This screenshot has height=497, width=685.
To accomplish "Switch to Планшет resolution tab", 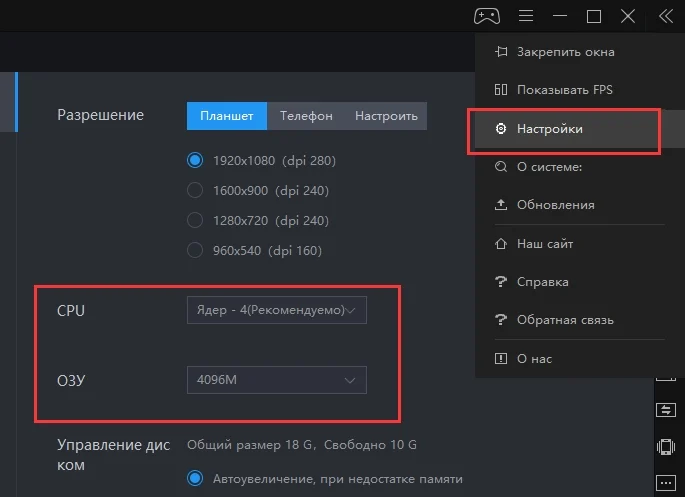I will (x=227, y=116).
